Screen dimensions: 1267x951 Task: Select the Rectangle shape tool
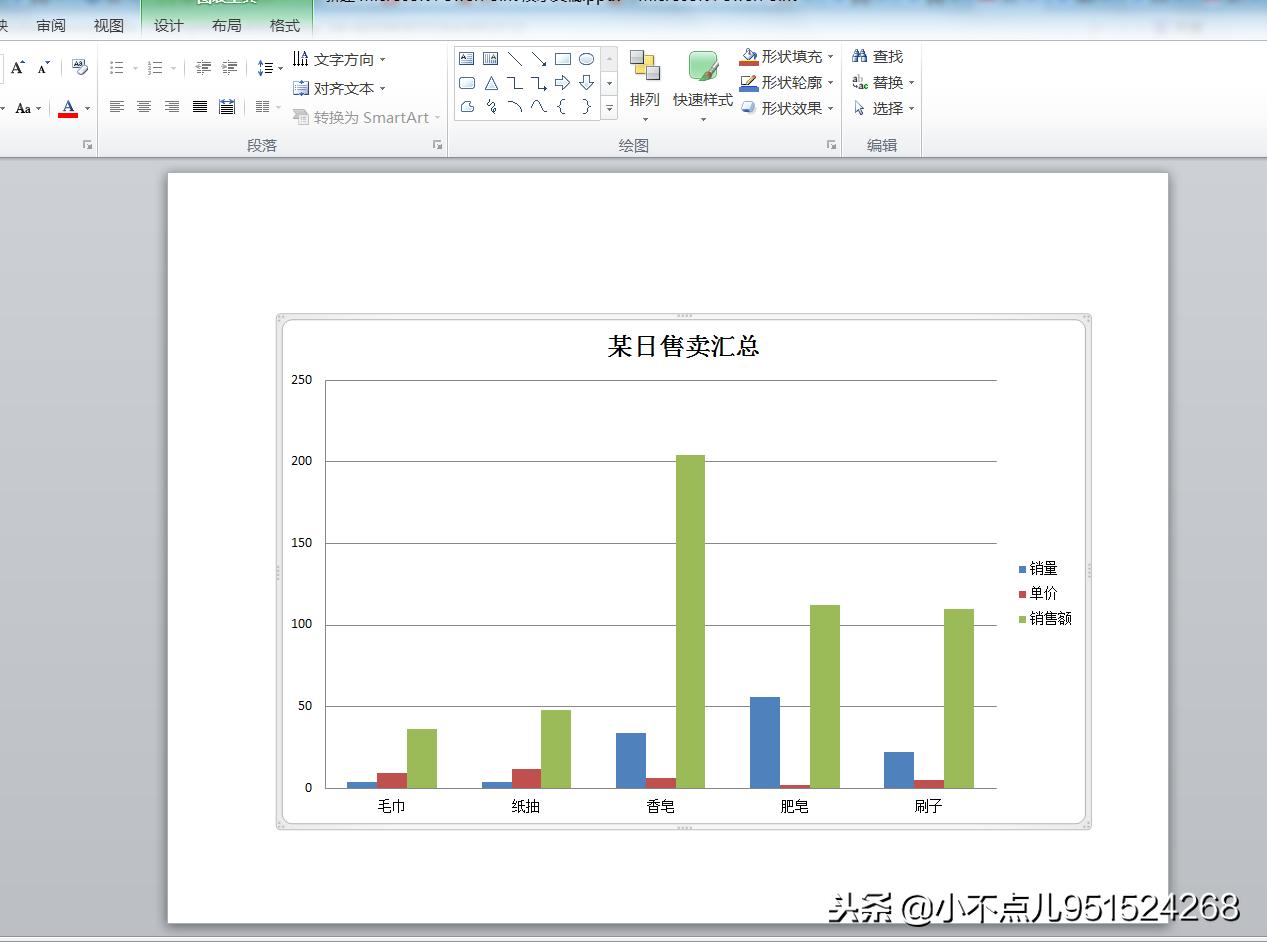(561, 58)
